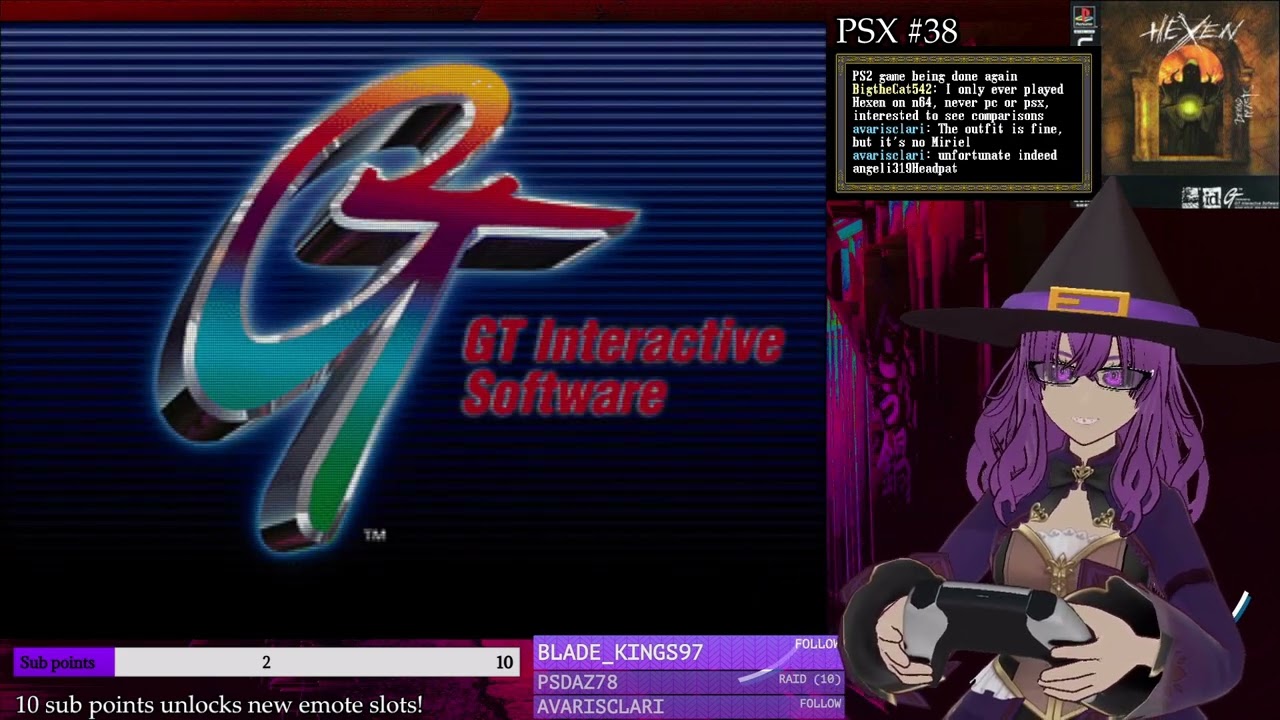The height and width of the screenshot is (720, 1280).
Task: Select the AVARISCLARI username in the alerts list
Action: point(600,706)
